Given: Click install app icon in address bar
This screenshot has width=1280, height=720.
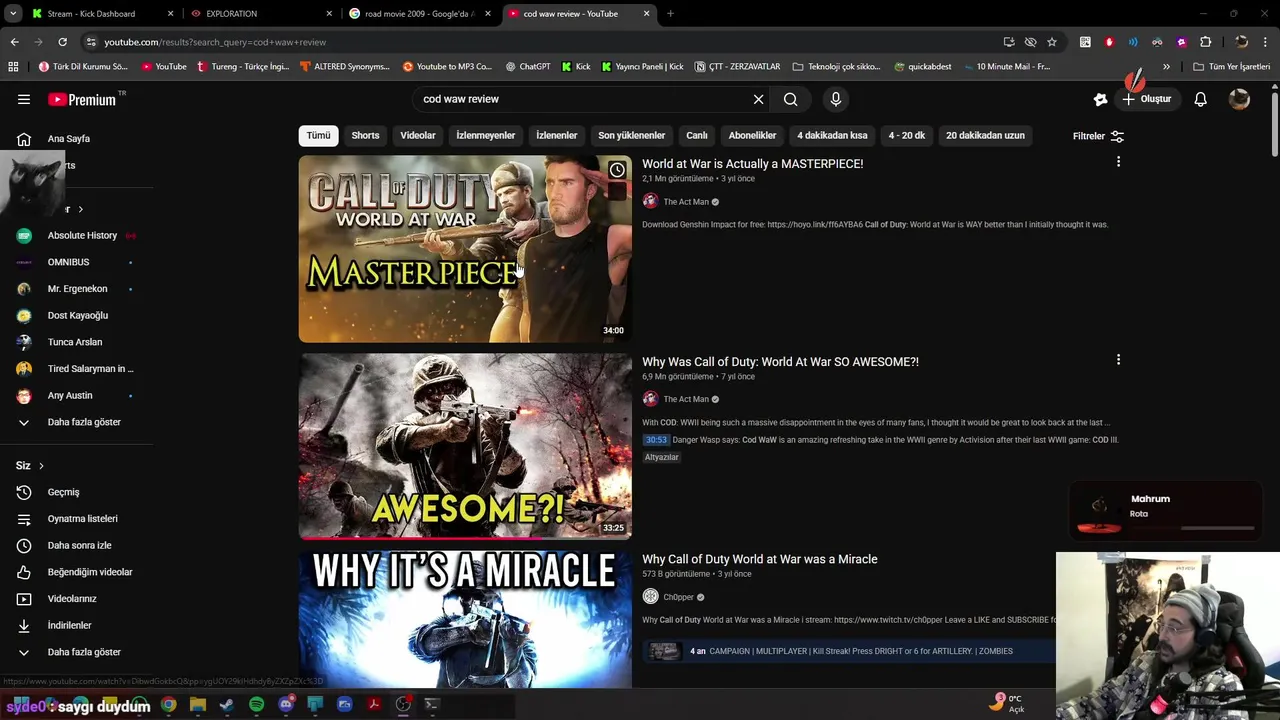Looking at the screenshot, I should (1008, 42).
